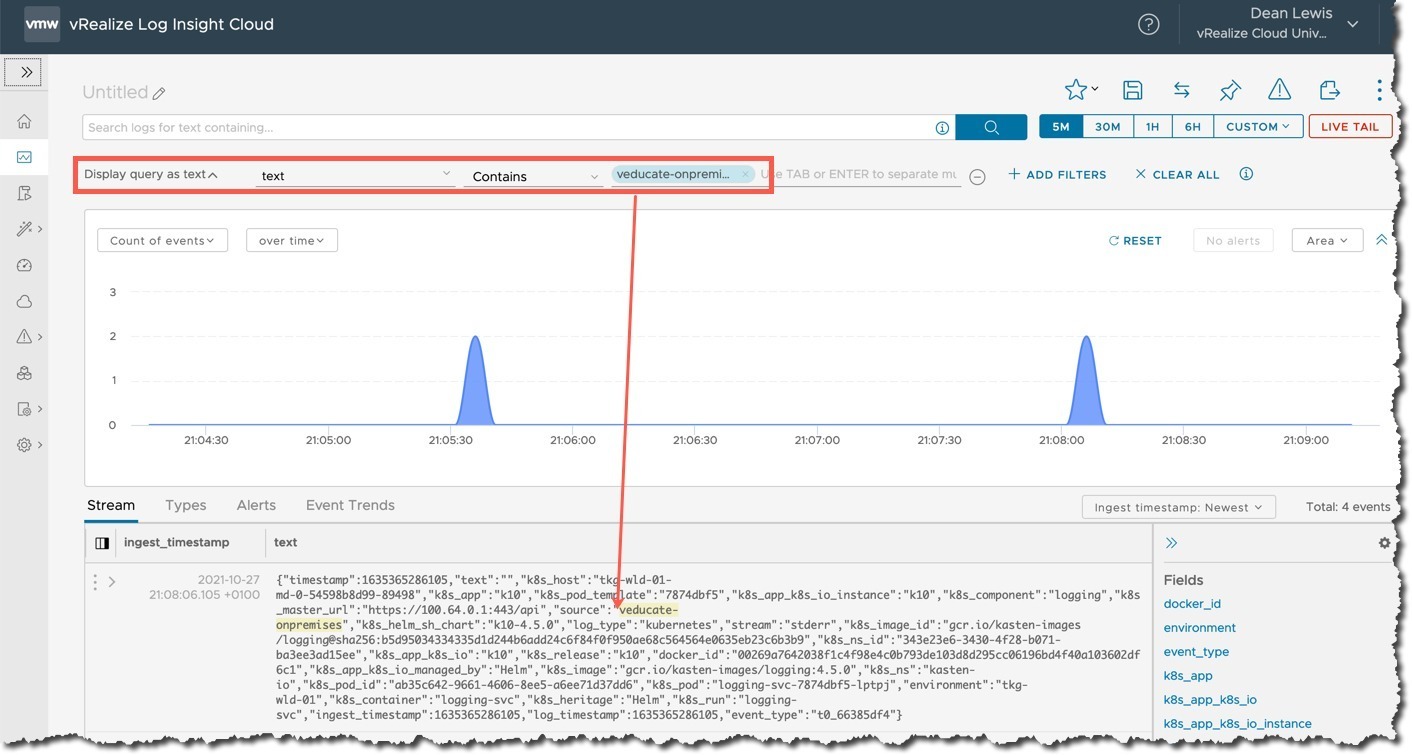The height and width of the screenshot is (755, 1412).
Task: Select the 5M time range
Action: 1061,127
